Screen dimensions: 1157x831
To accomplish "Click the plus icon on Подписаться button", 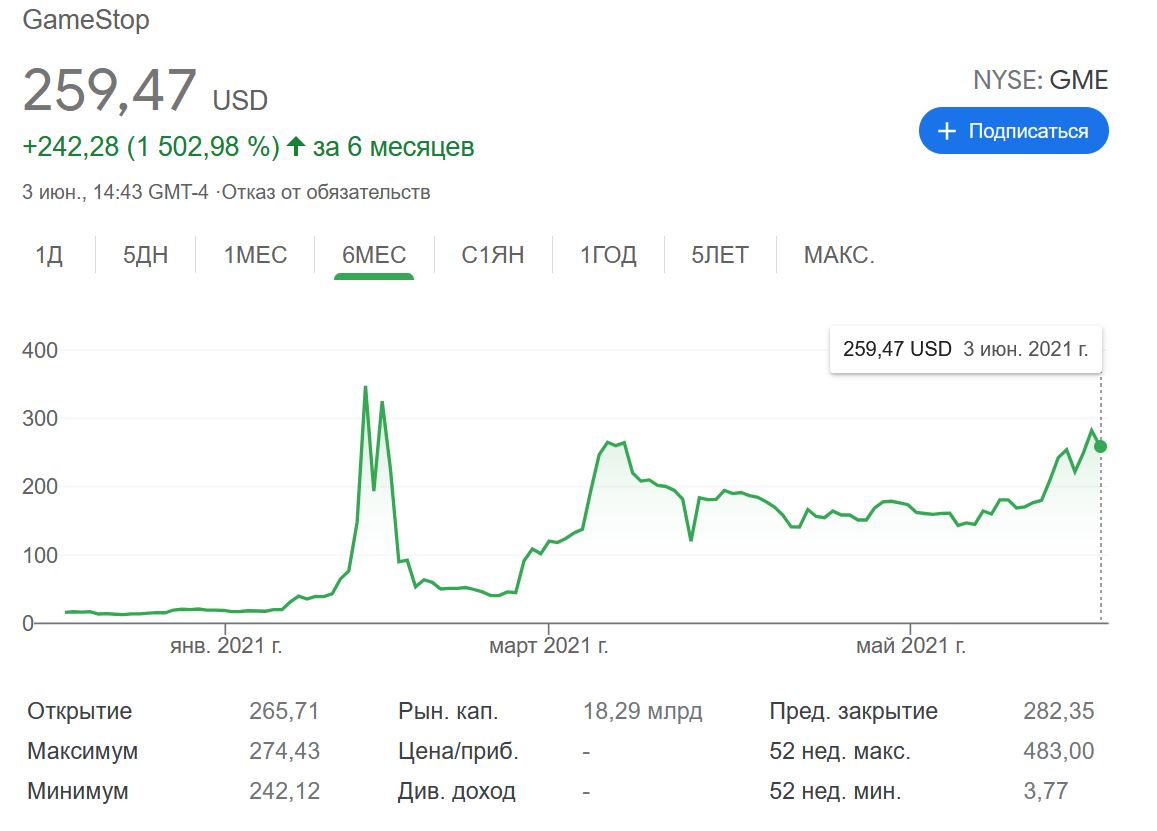I will [x=947, y=132].
